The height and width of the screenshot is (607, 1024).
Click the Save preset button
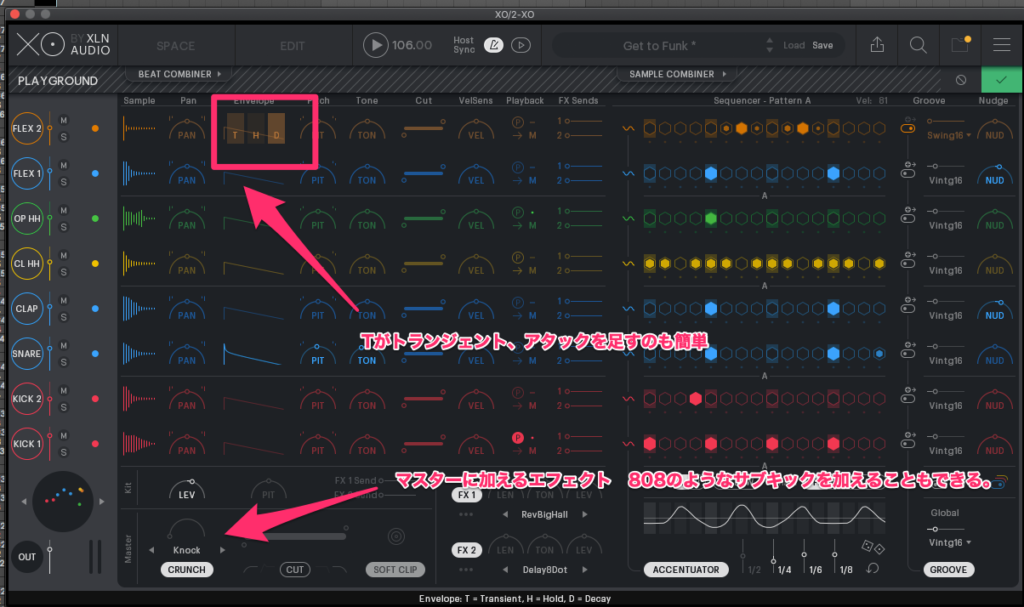822,46
